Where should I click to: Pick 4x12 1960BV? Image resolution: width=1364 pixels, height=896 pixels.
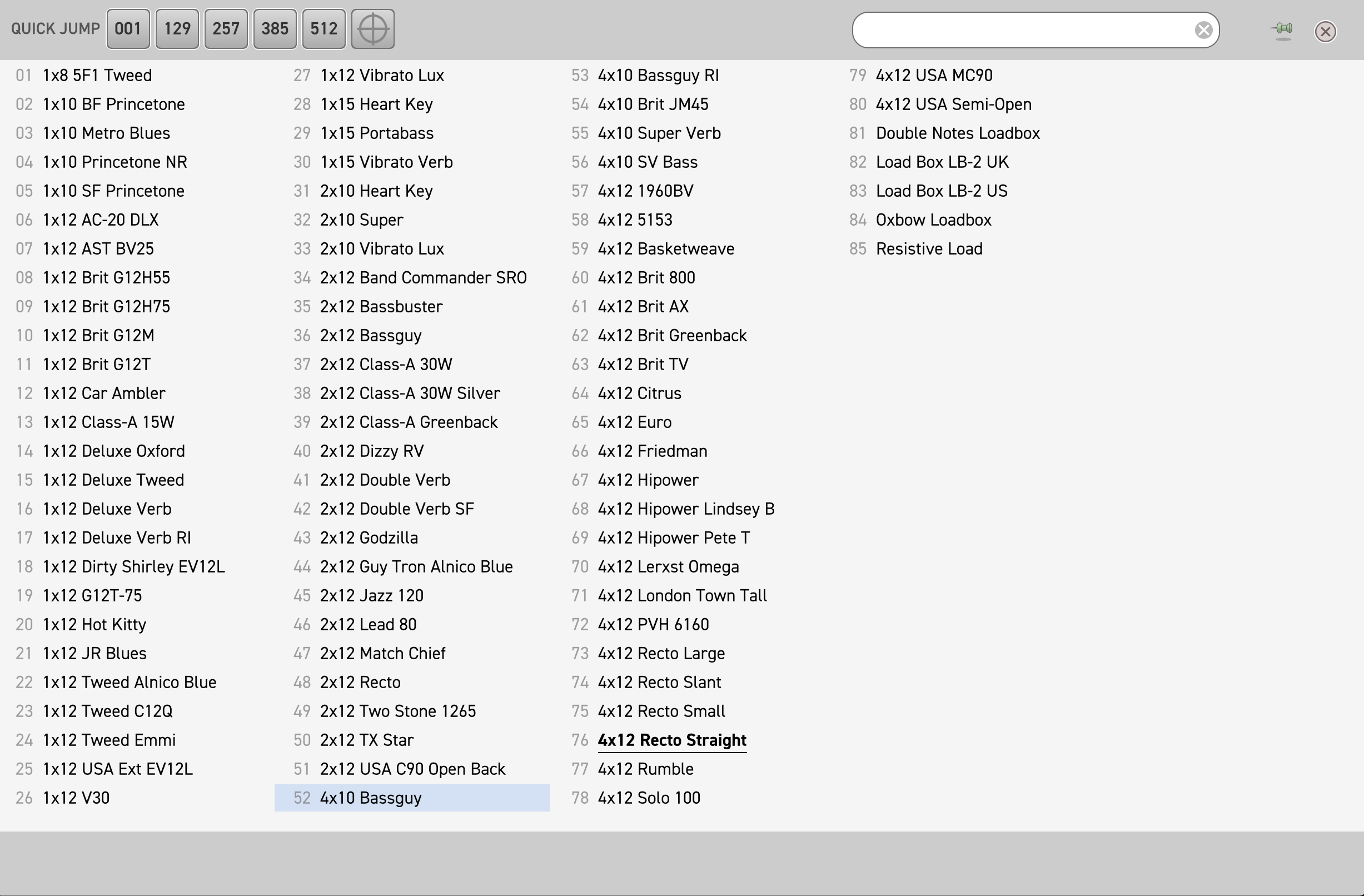[x=646, y=191]
